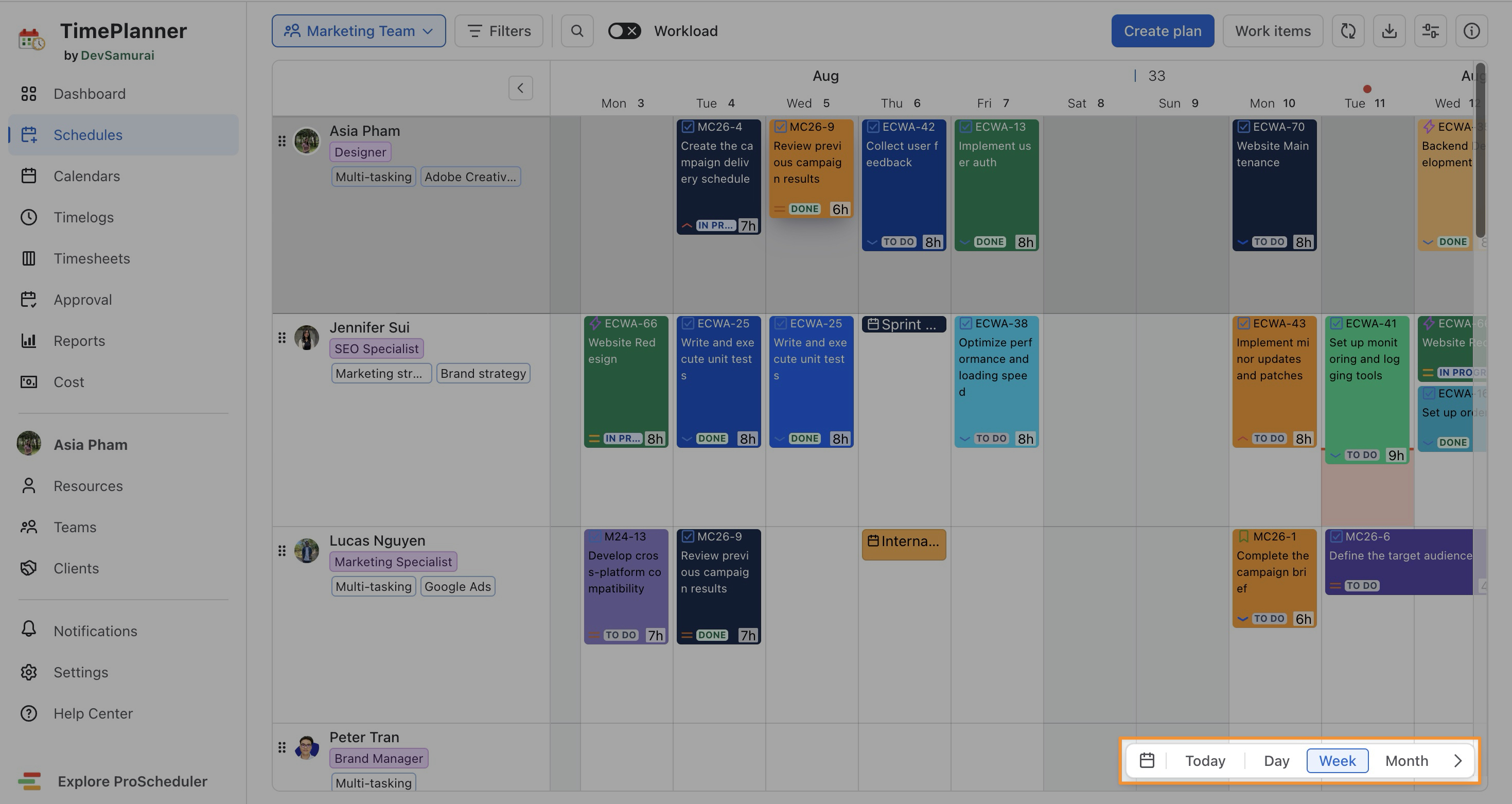
Task: Click the 'SEO Specialist' role tag
Action: (x=376, y=348)
